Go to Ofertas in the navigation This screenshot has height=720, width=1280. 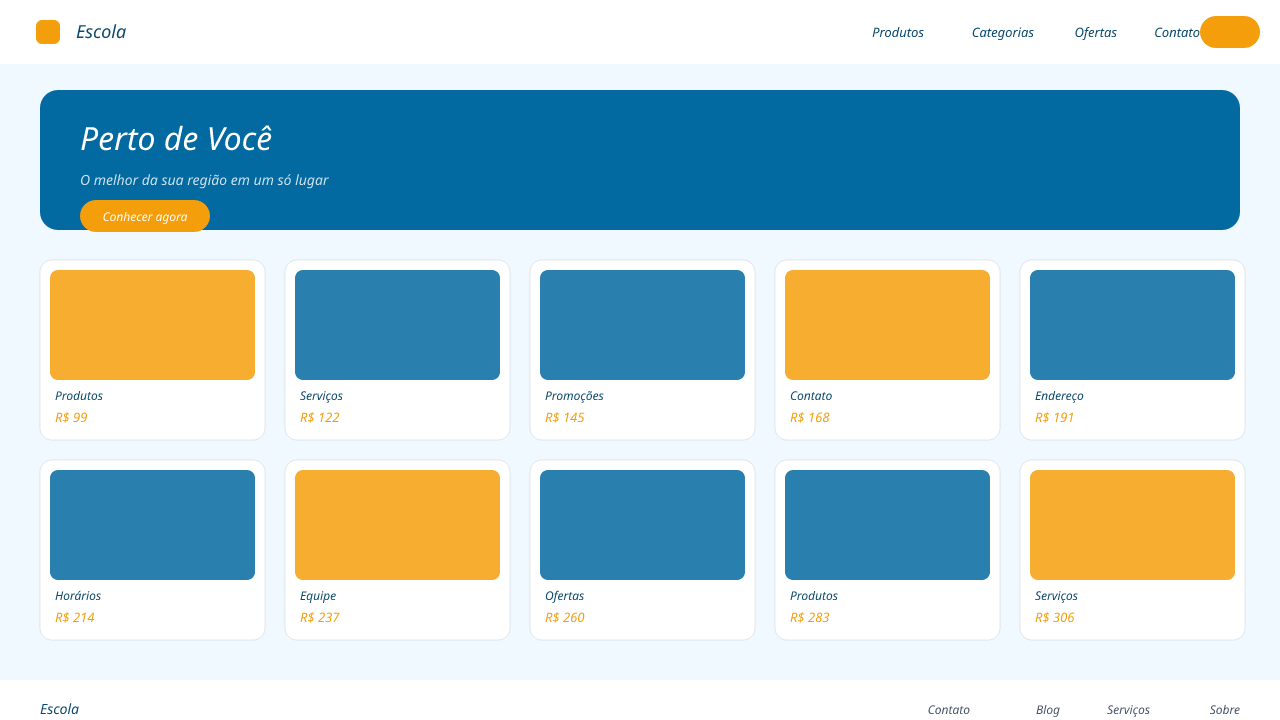pyautogui.click(x=1096, y=32)
